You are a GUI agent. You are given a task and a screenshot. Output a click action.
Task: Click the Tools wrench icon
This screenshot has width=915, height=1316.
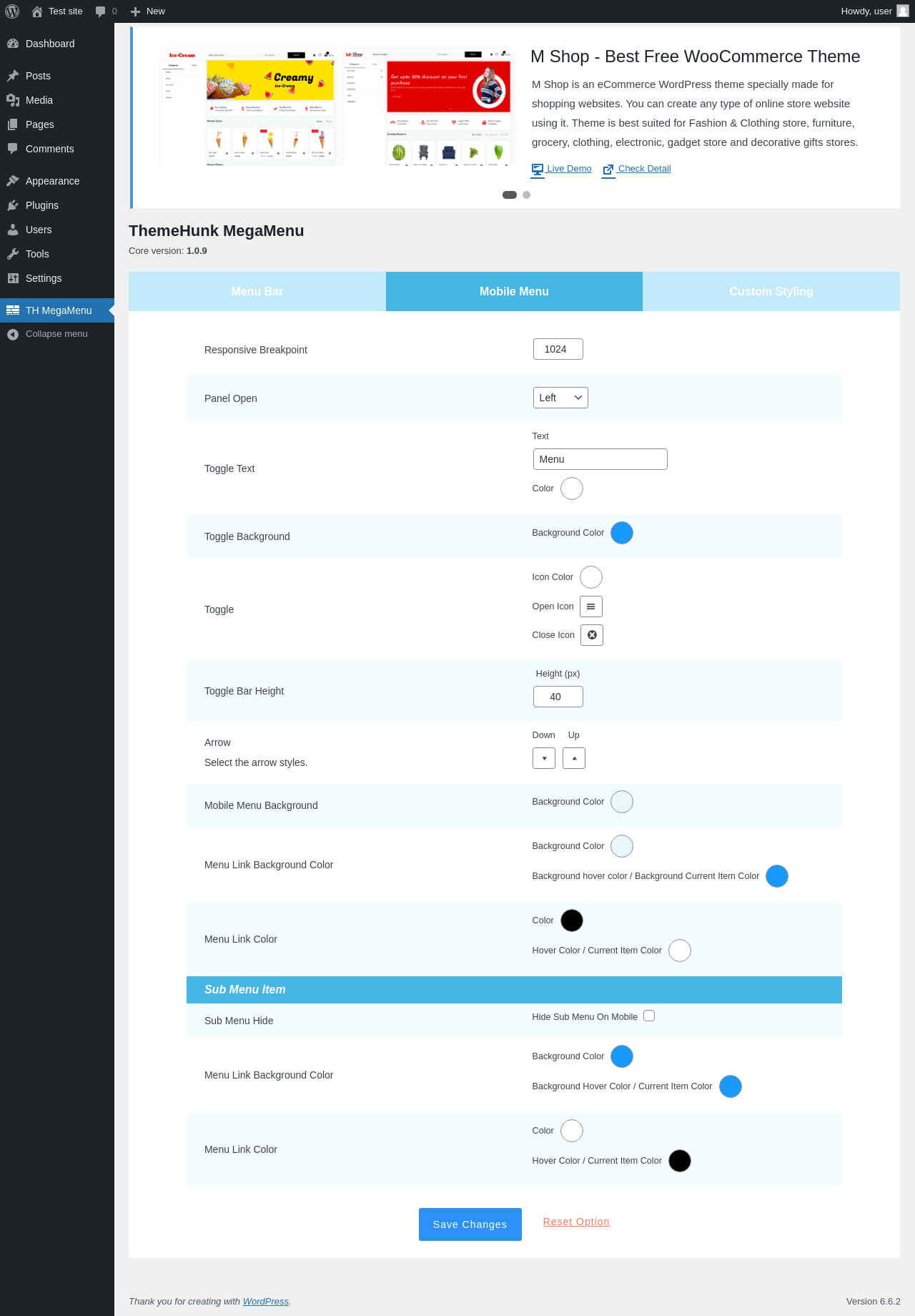coord(13,254)
